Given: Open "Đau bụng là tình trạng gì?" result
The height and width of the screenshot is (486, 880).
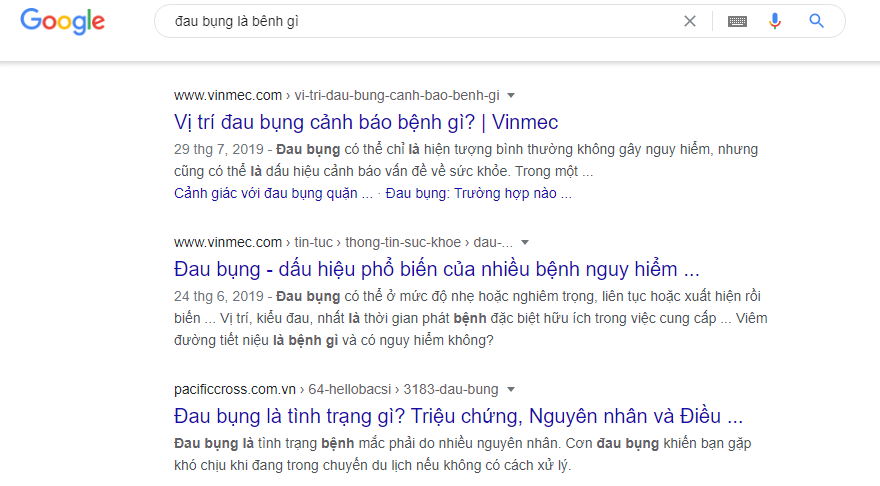Looking at the screenshot, I should tap(458, 416).
